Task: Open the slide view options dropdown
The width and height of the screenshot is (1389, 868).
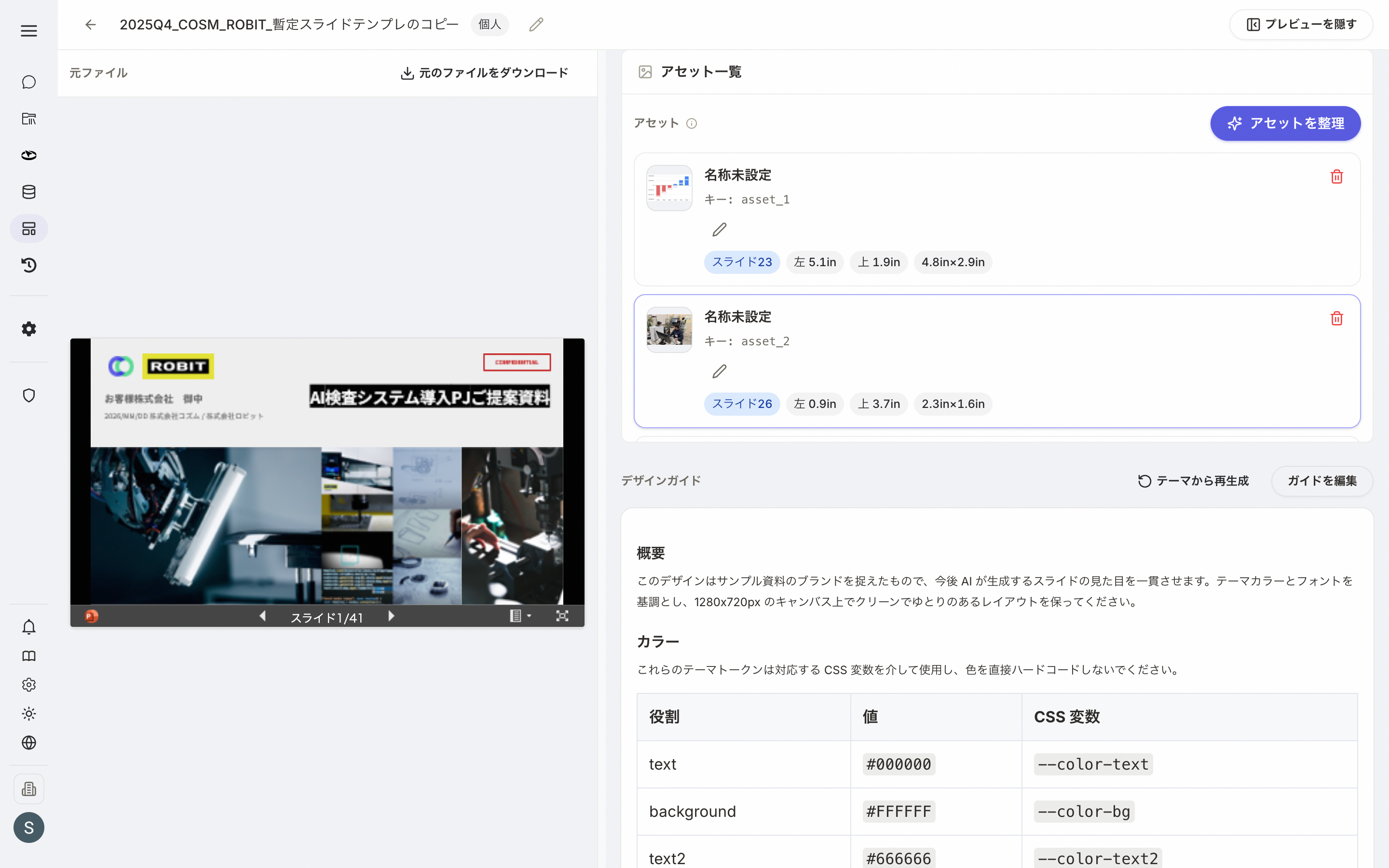Action: 520,616
